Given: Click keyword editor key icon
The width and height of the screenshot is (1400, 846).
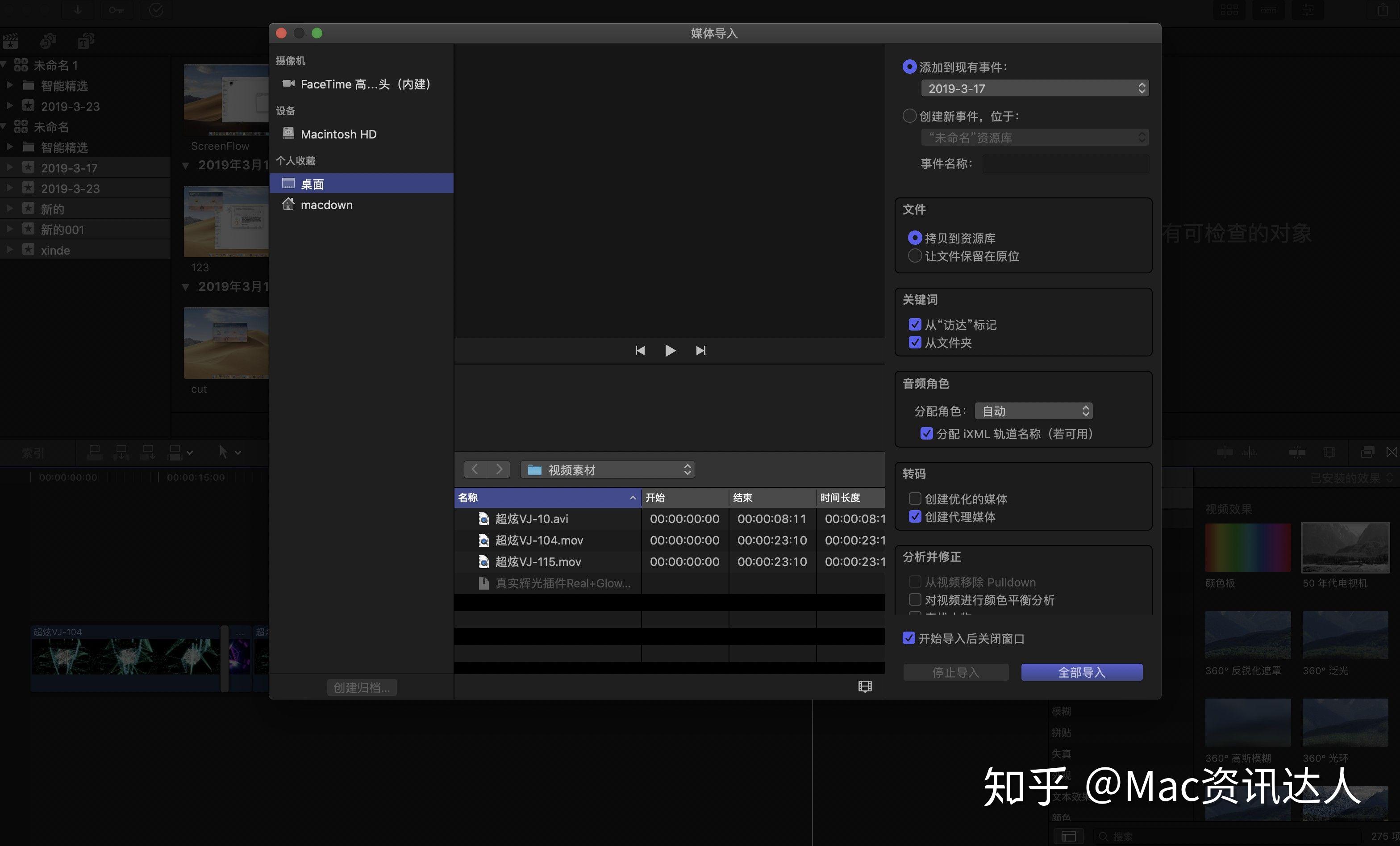Looking at the screenshot, I should [117, 10].
